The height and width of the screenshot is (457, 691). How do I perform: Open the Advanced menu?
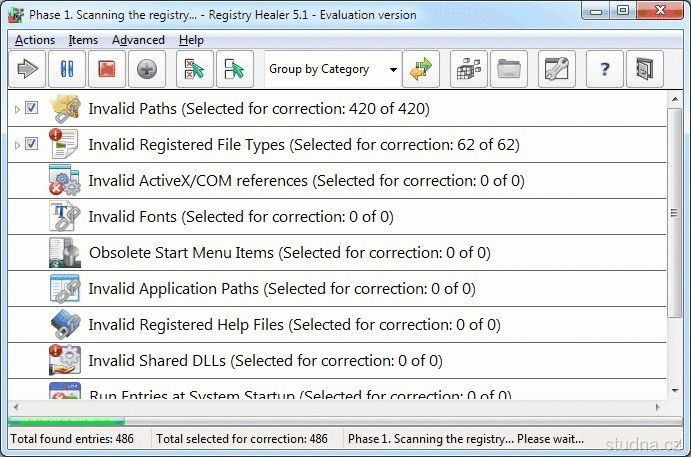click(138, 40)
